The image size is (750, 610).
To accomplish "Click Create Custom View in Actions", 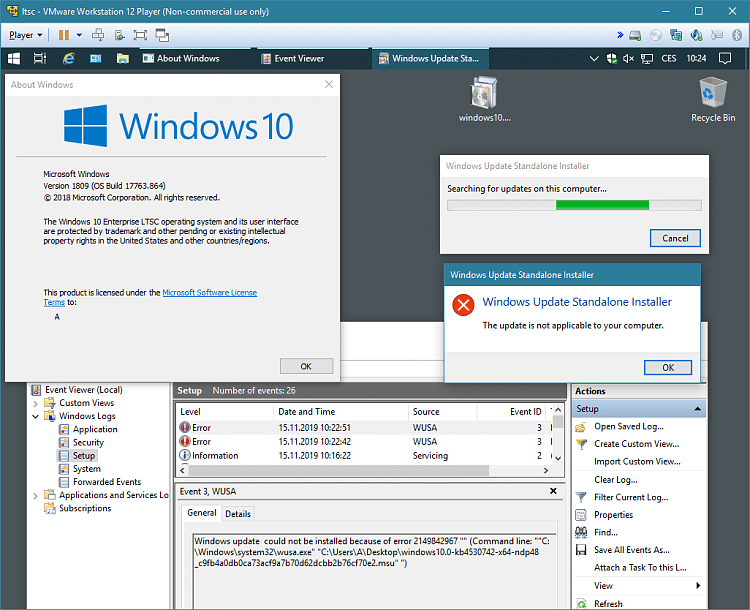I will click(636, 444).
